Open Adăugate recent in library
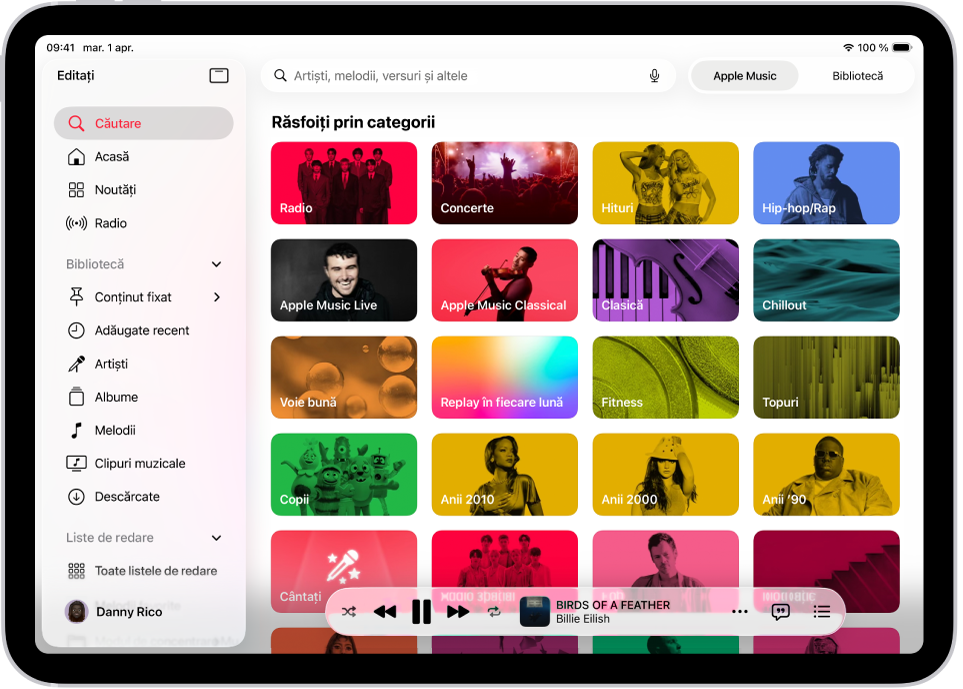963x689 pixels. click(144, 330)
